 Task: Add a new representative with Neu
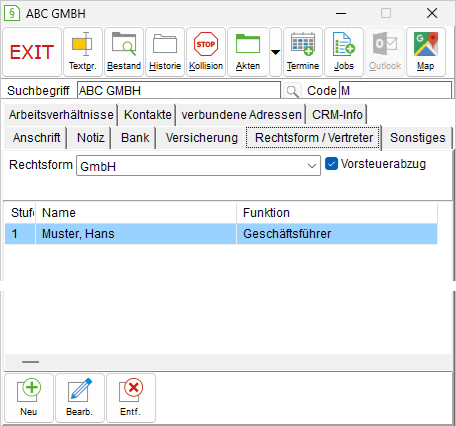(29, 398)
